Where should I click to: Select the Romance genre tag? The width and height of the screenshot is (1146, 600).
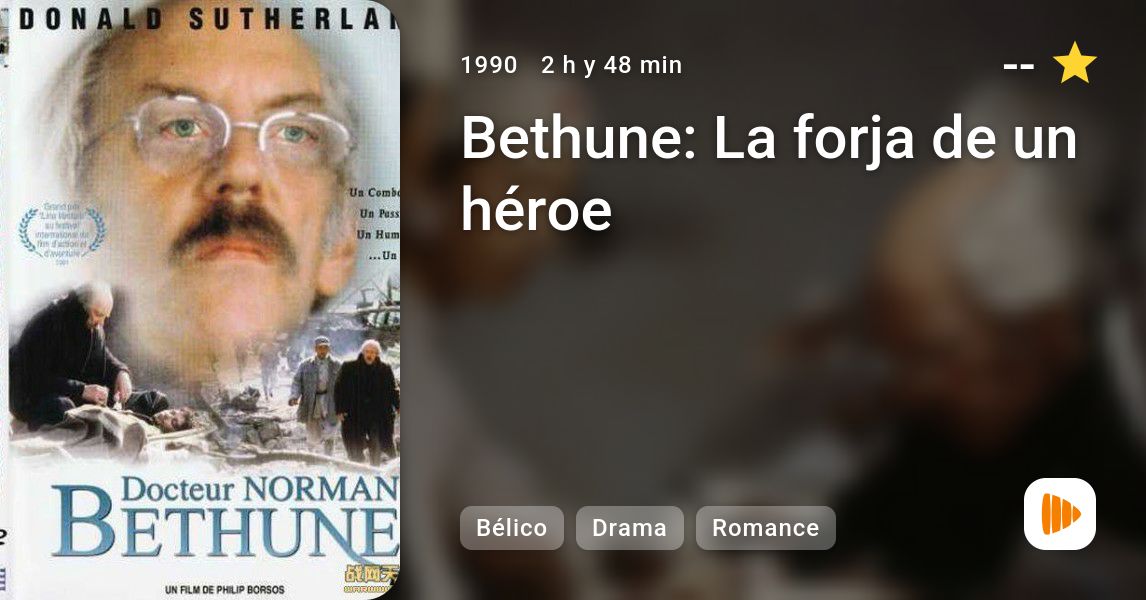(765, 528)
